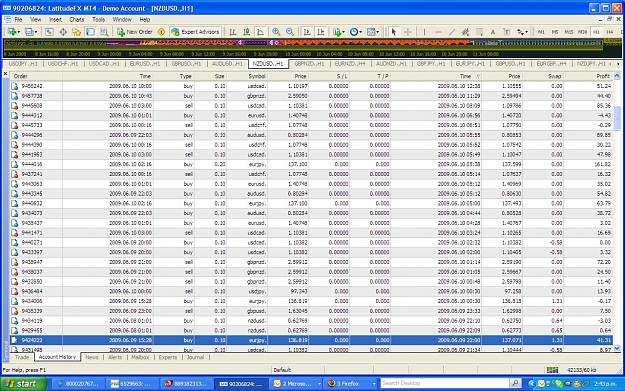This screenshot has height=391, width=625.
Task: Select the trendline drawing tool
Action: click(x=452, y=32)
